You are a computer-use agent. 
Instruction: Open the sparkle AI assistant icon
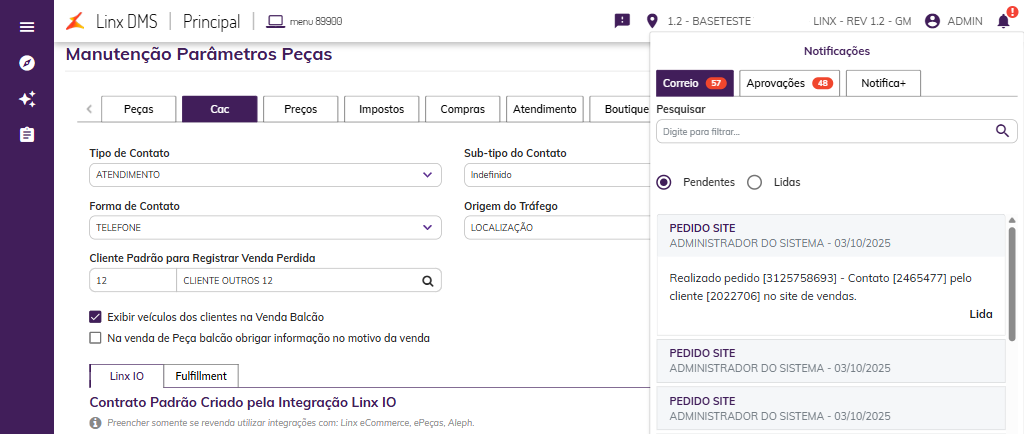tap(27, 99)
